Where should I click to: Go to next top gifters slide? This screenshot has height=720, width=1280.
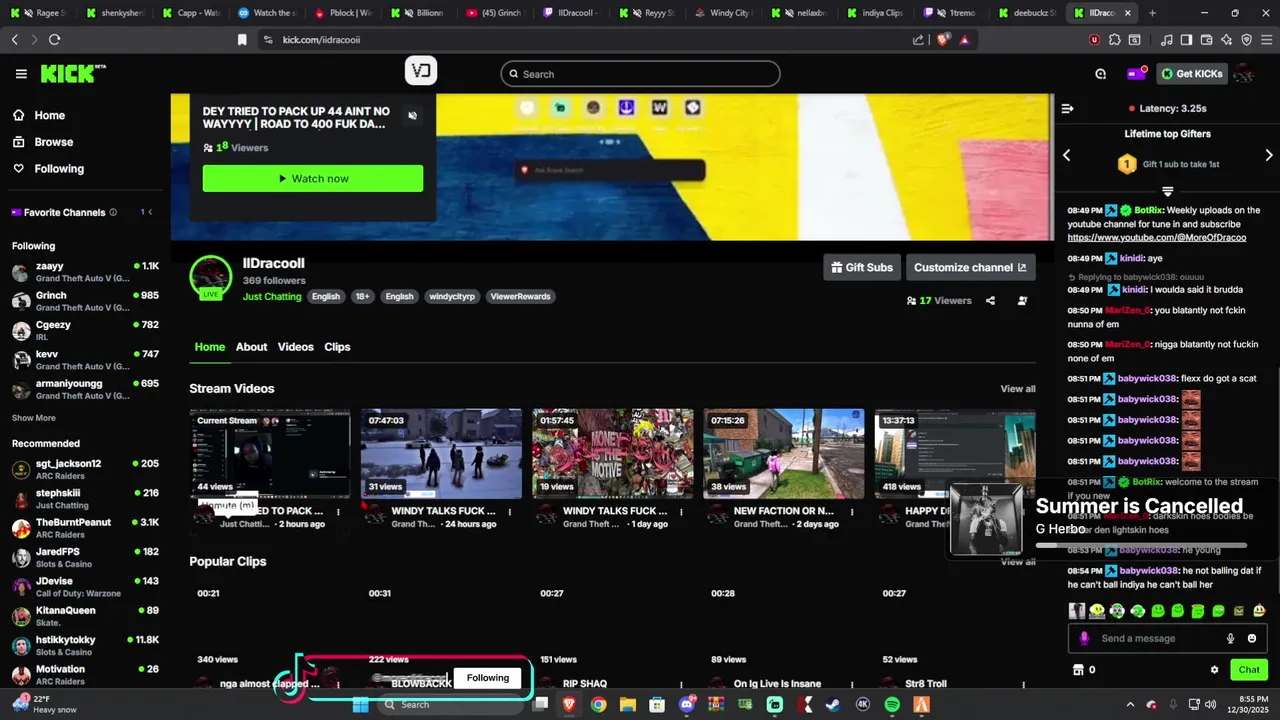coord(1269,155)
